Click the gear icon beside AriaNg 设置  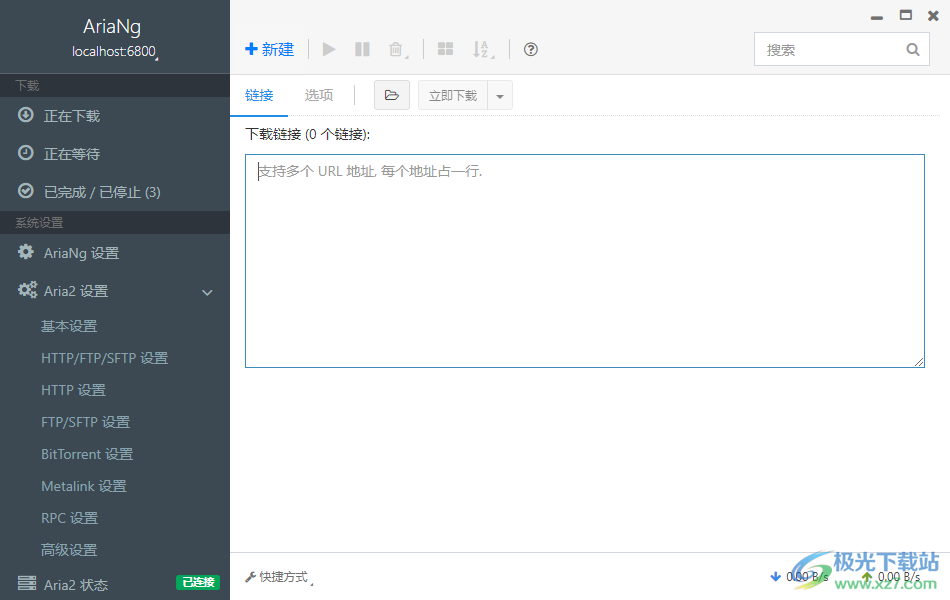[25, 252]
